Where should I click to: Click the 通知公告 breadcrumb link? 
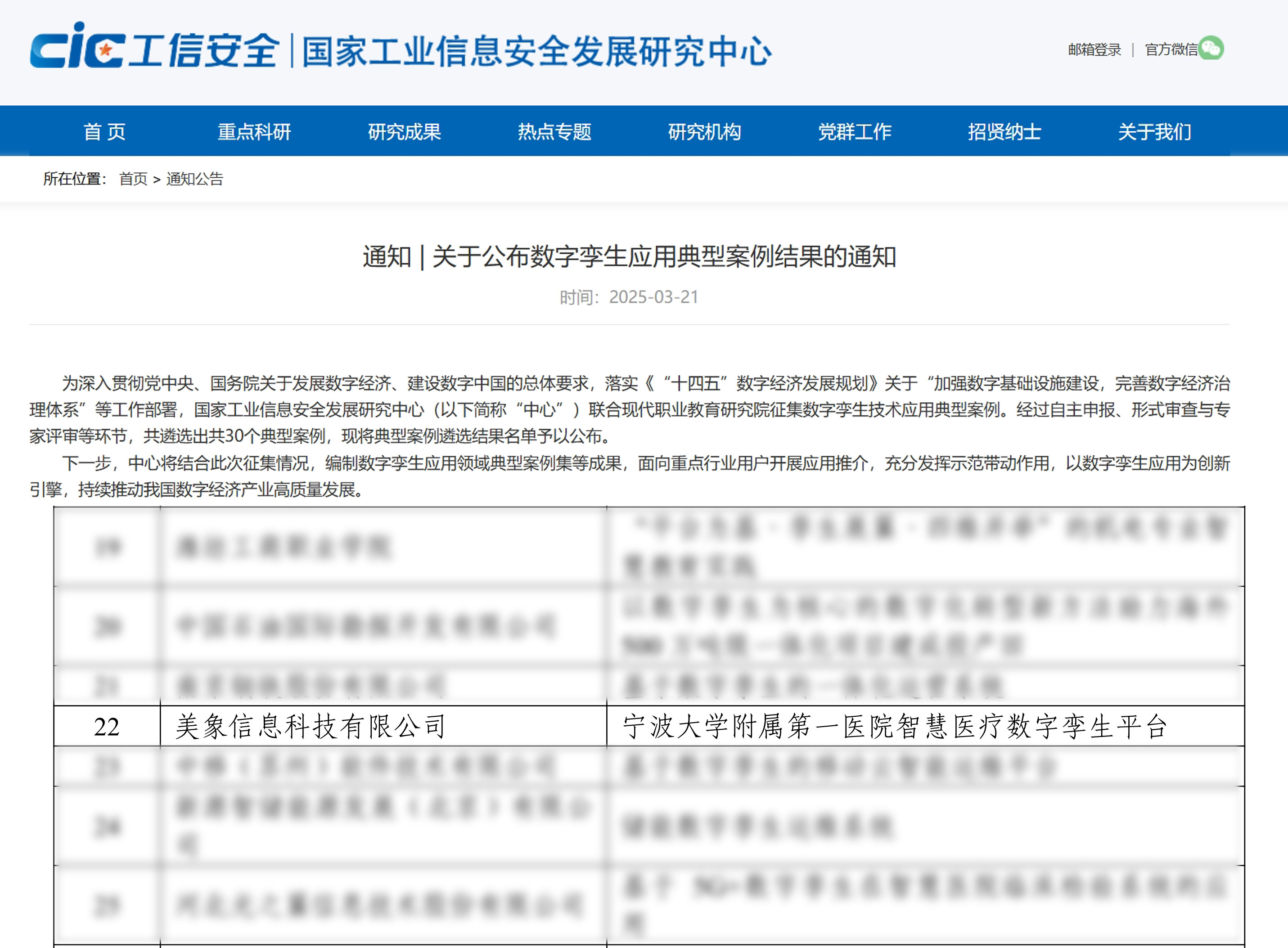[194, 179]
